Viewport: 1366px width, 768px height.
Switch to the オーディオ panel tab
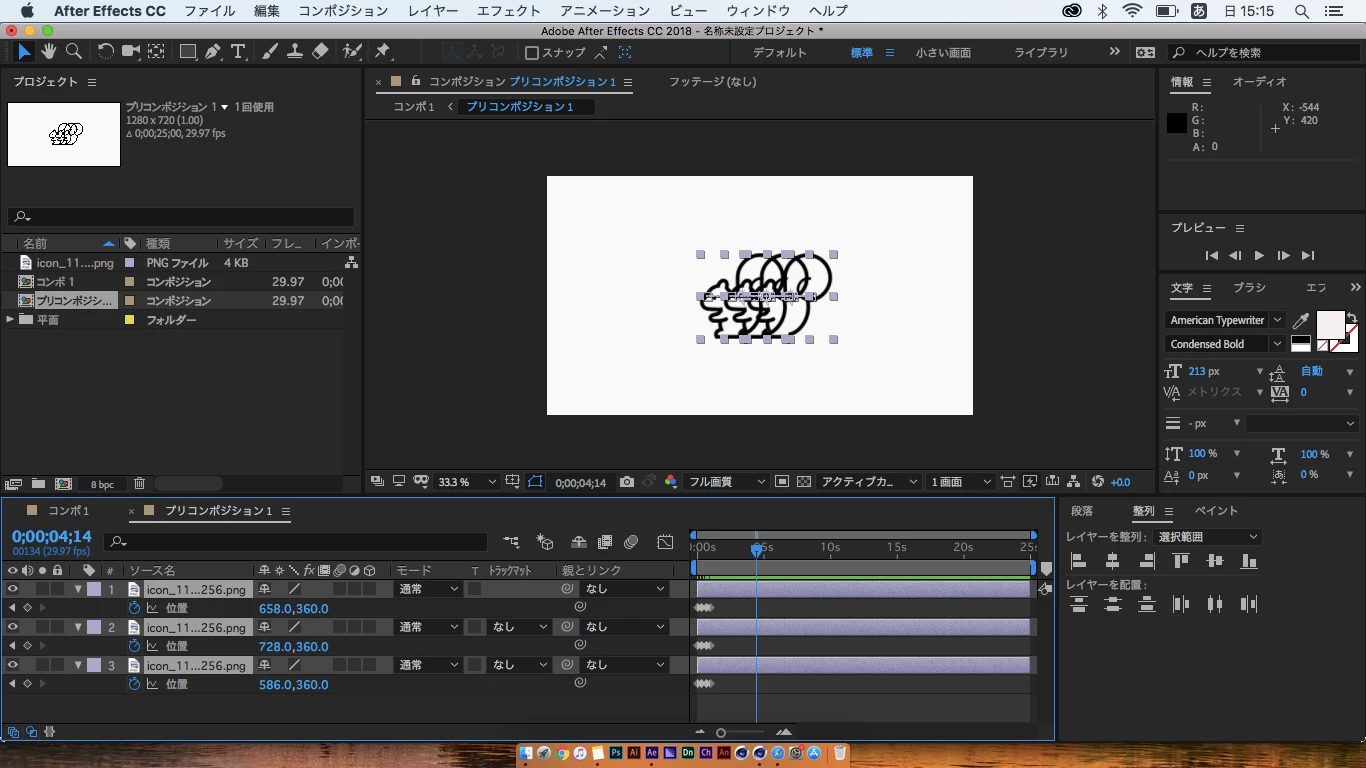click(x=1259, y=82)
